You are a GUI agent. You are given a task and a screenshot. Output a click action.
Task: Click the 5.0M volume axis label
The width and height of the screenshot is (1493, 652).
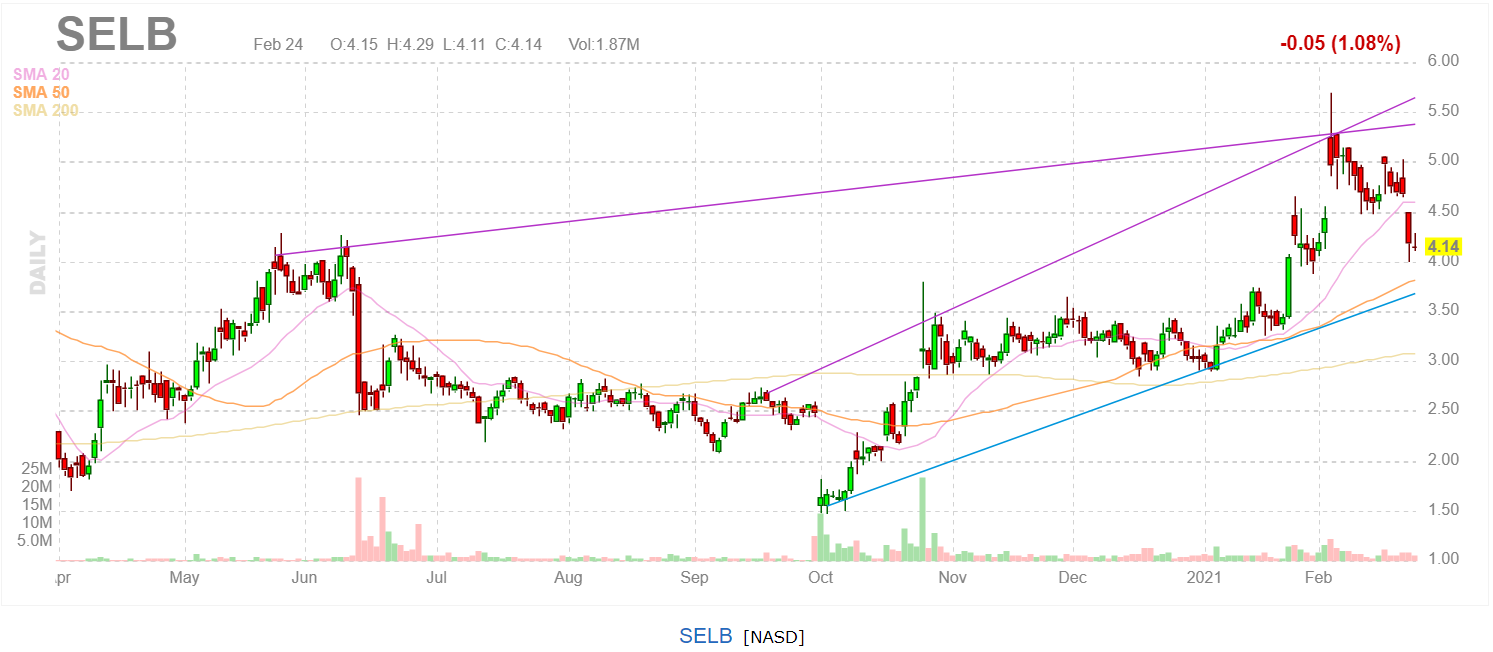click(x=33, y=541)
